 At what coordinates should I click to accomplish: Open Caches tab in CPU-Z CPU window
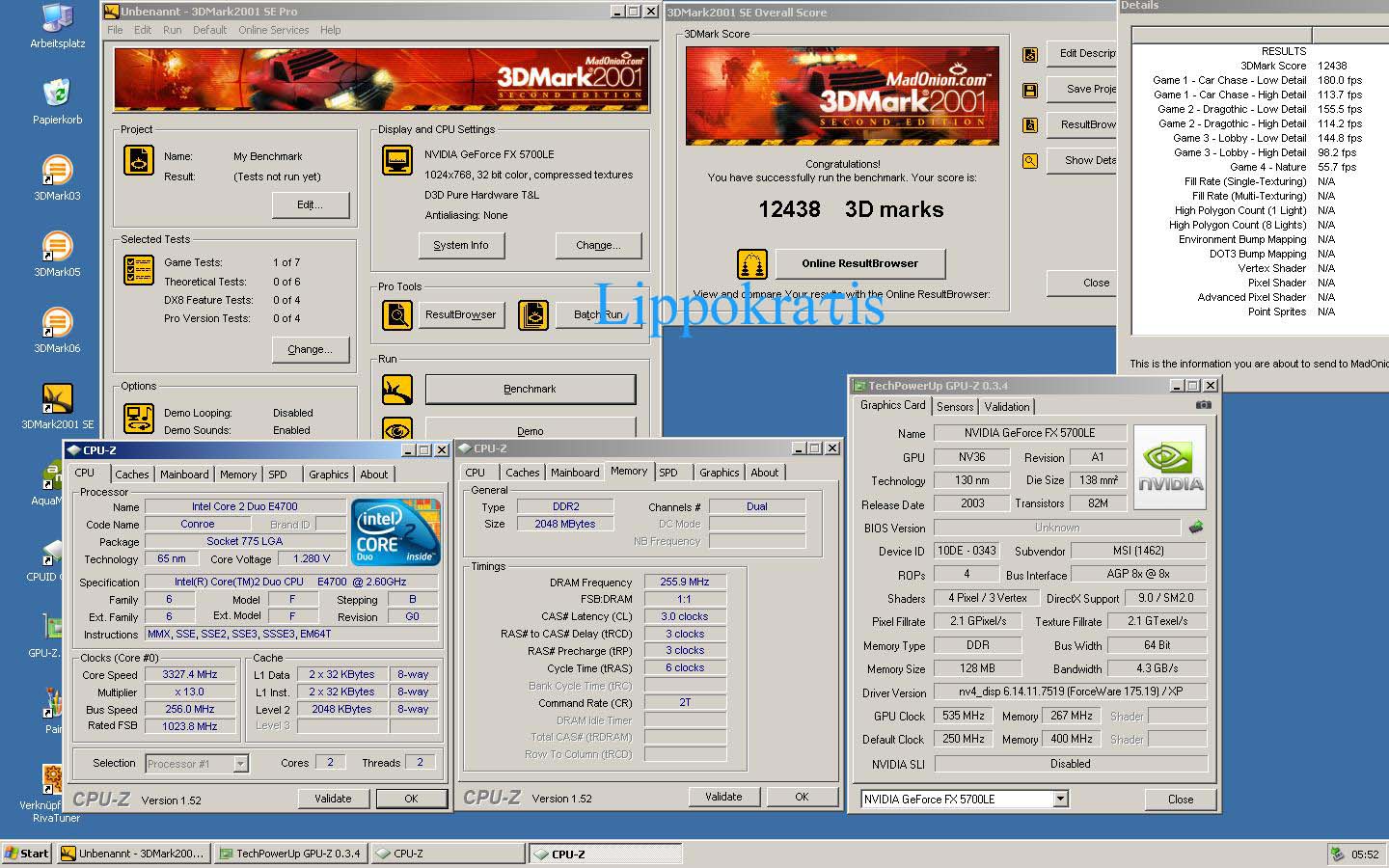tap(132, 475)
